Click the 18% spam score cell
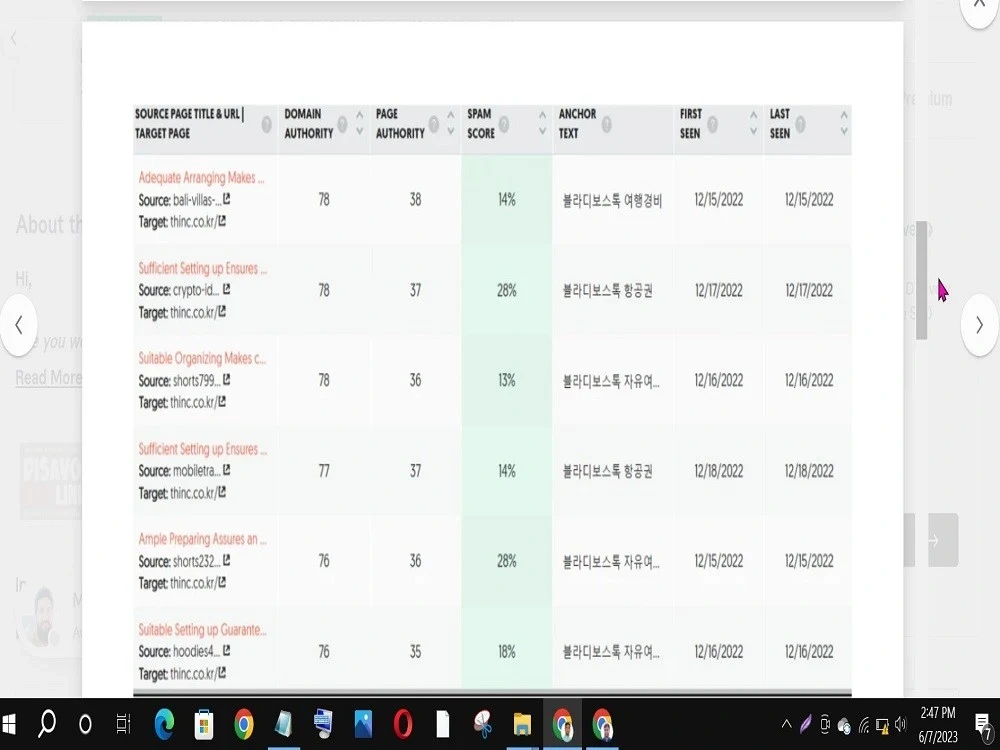The height and width of the screenshot is (750, 1000). click(x=506, y=652)
